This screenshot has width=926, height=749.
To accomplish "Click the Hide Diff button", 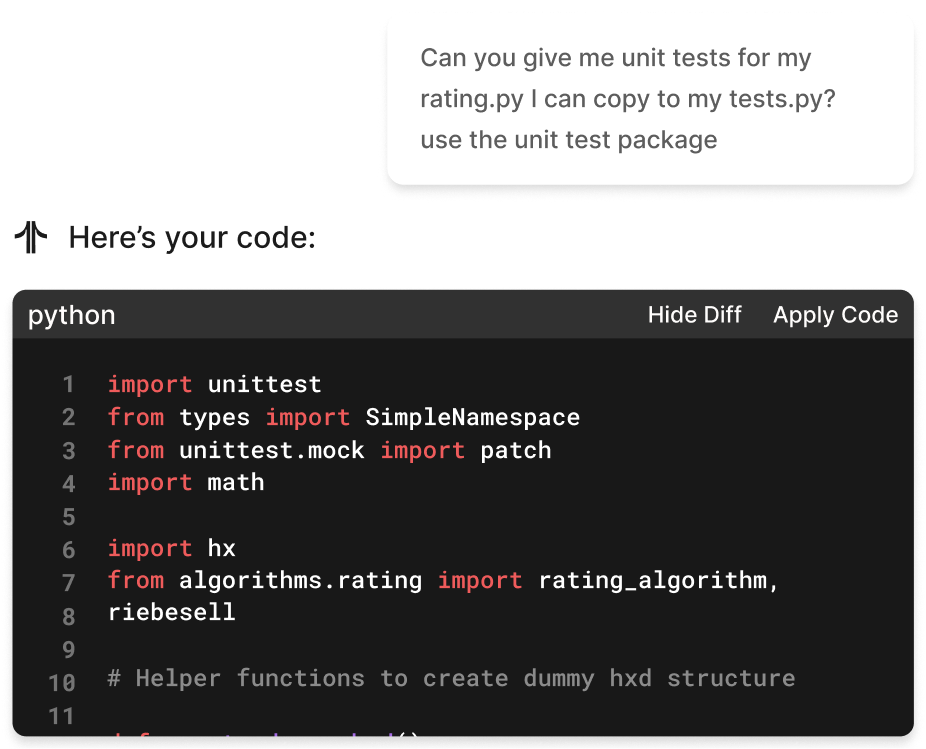I will pyautogui.click(x=694, y=315).
